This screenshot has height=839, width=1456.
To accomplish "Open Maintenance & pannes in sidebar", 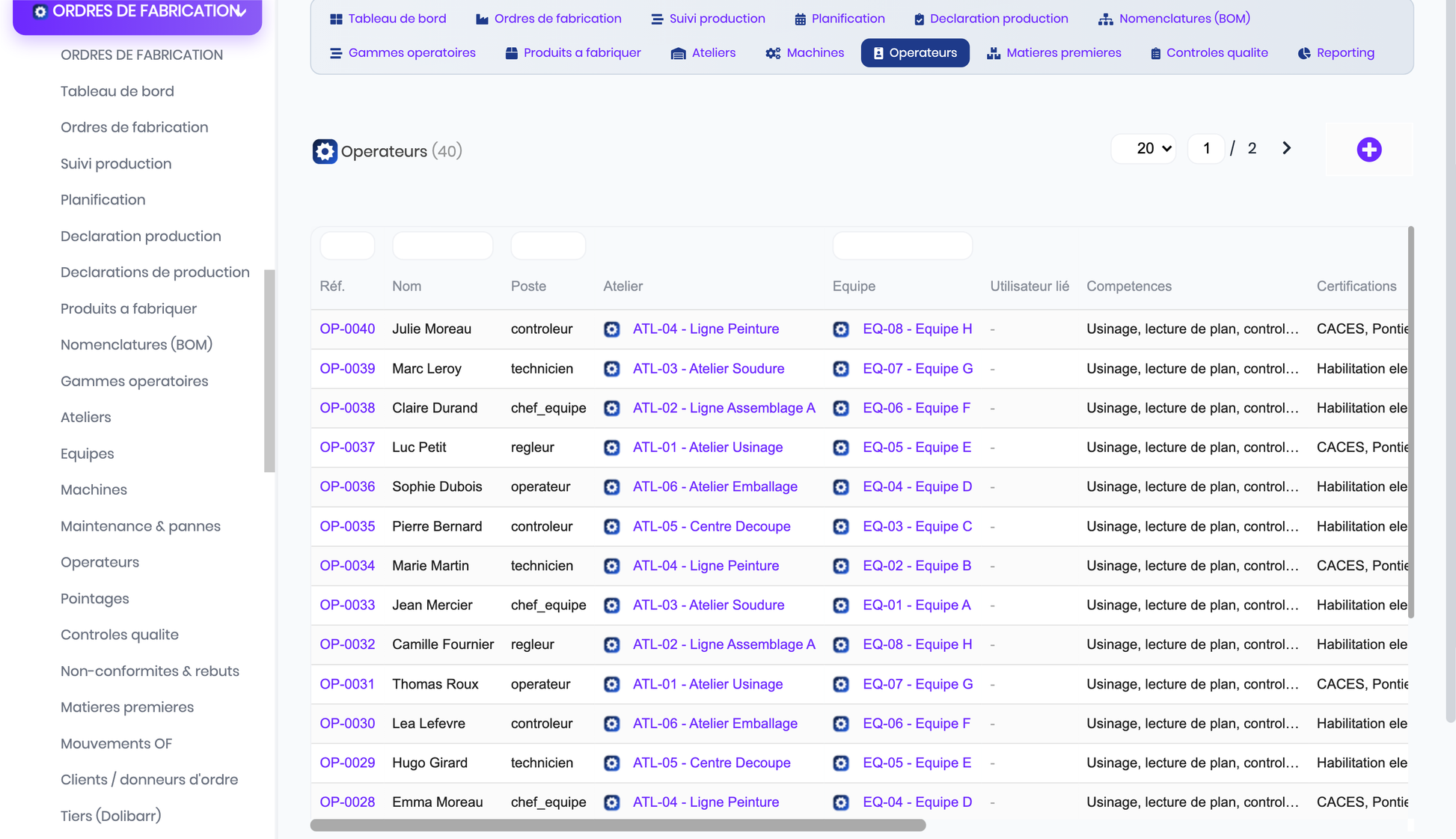I will 141,526.
